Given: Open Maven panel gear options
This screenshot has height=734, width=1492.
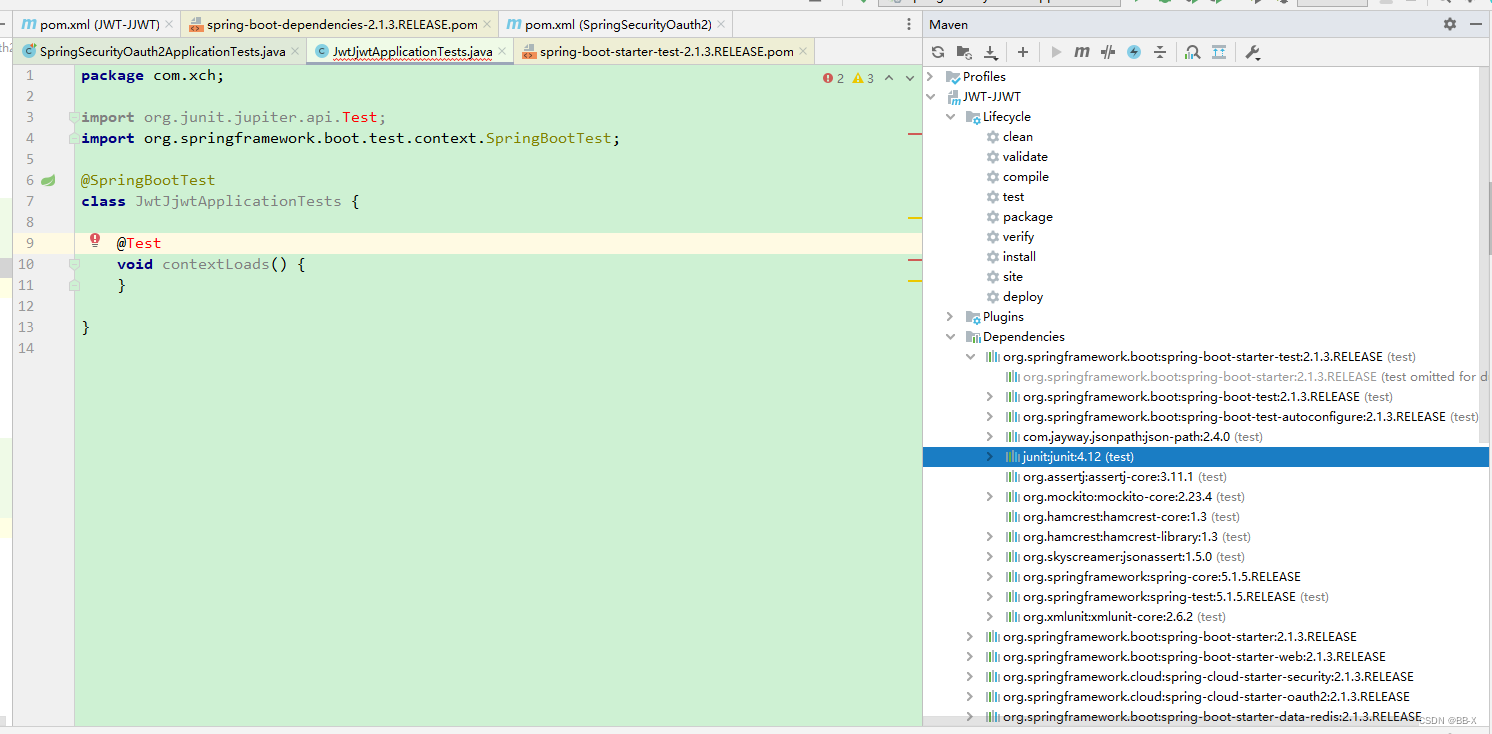Looking at the screenshot, I should [1450, 24].
